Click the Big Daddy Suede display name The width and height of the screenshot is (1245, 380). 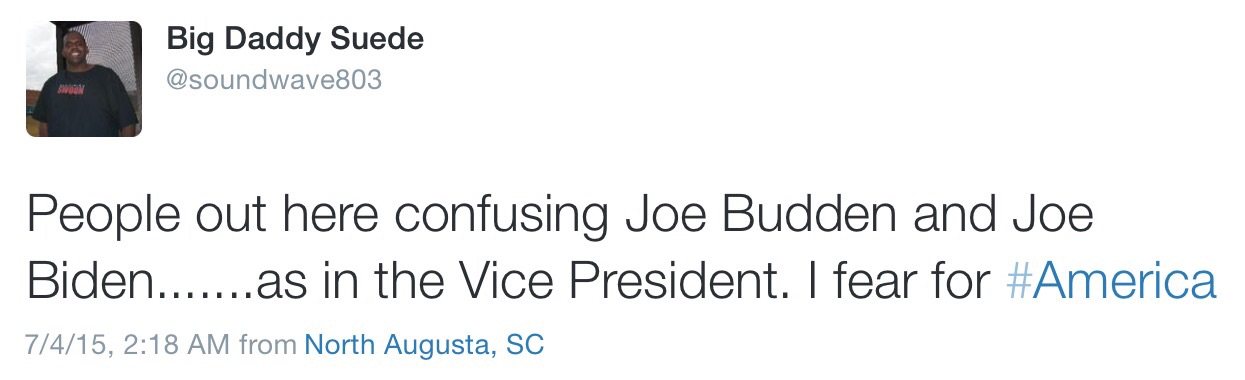tap(295, 40)
